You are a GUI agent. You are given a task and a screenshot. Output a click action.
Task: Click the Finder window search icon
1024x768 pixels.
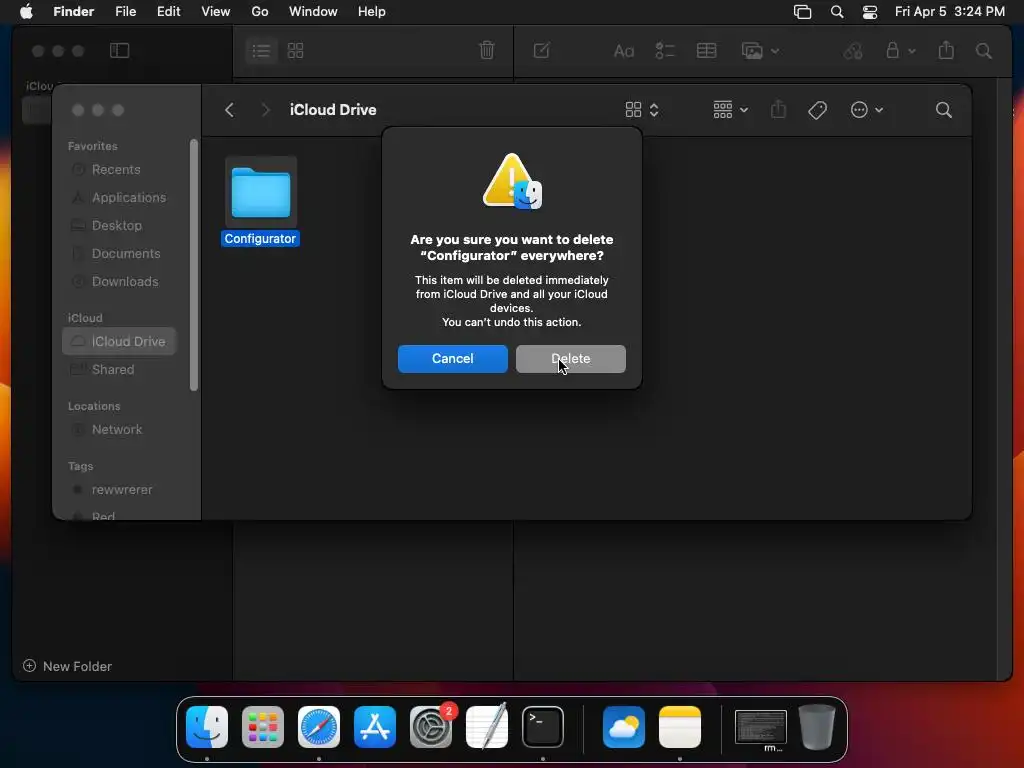pyautogui.click(x=943, y=110)
